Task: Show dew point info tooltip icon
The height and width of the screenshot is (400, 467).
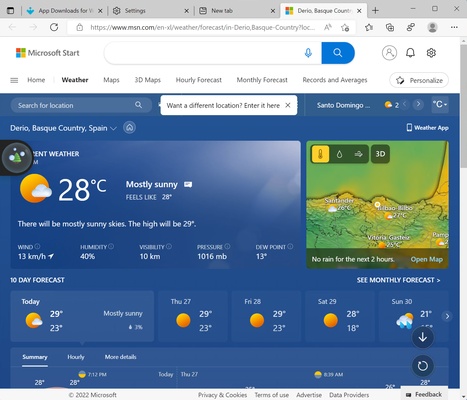Action: [290, 246]
